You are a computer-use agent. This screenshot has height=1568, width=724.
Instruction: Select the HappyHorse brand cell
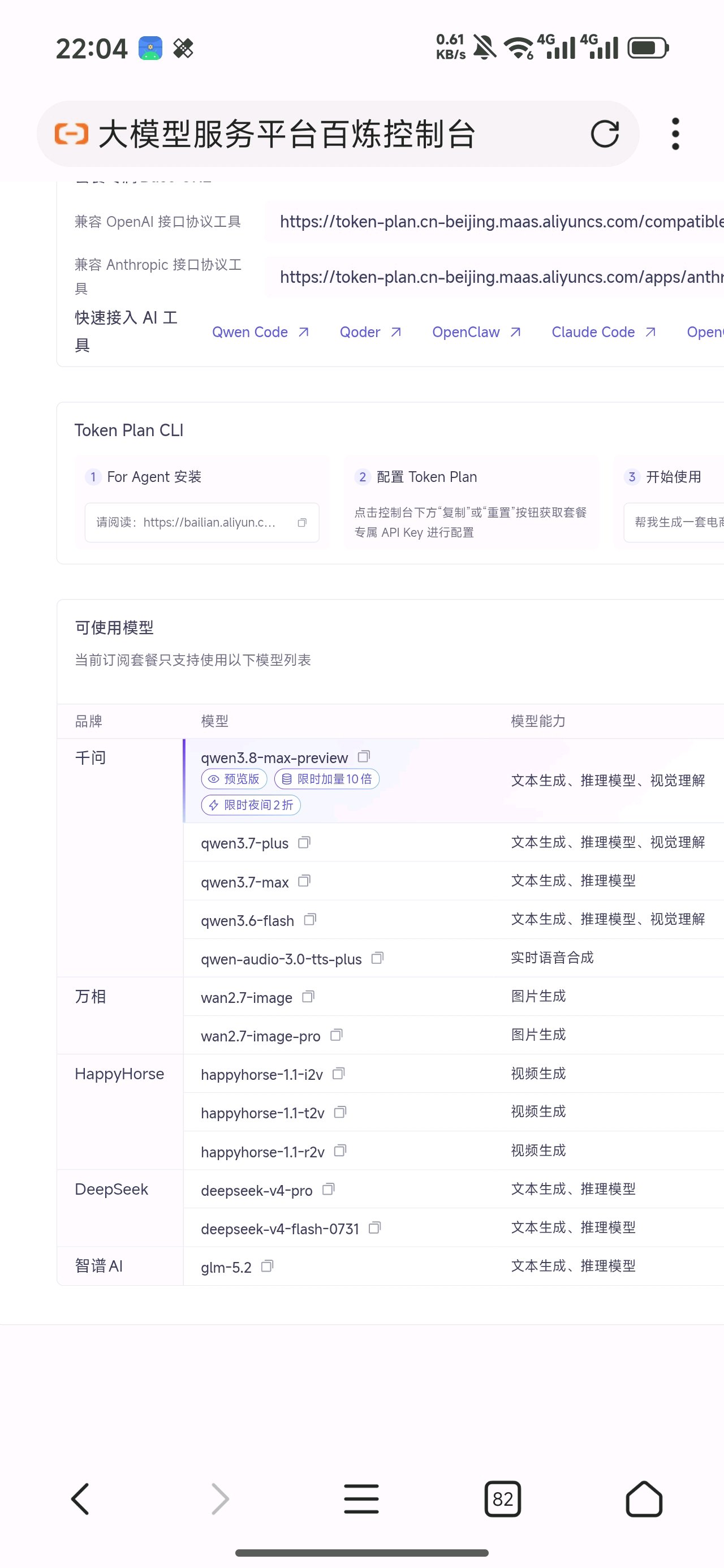click(x=120, y=1112)
